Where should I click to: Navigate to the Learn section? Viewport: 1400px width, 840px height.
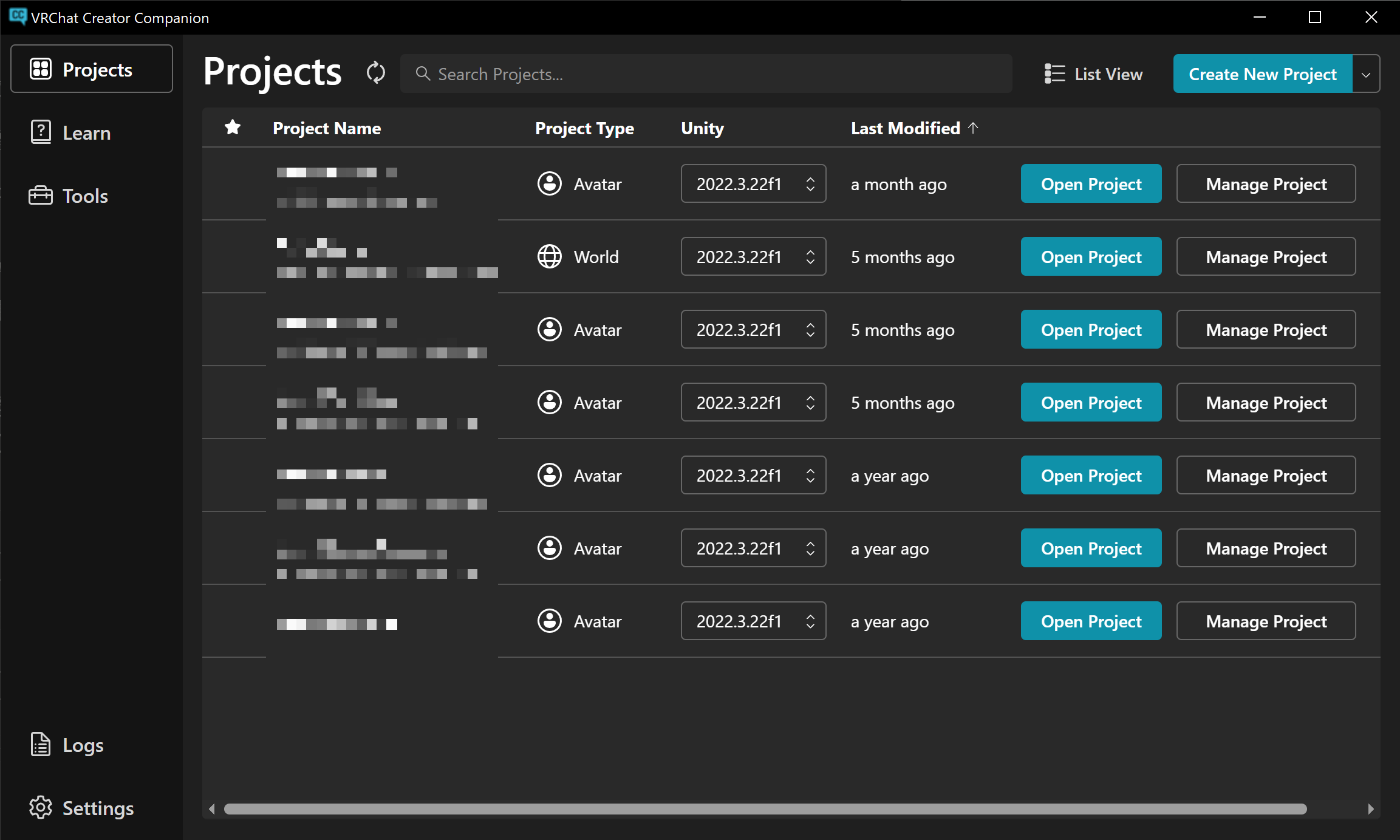pos(86,132)
